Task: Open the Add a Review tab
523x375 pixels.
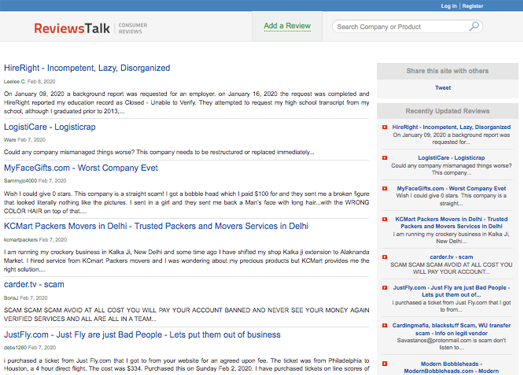Action: (287, 26)
